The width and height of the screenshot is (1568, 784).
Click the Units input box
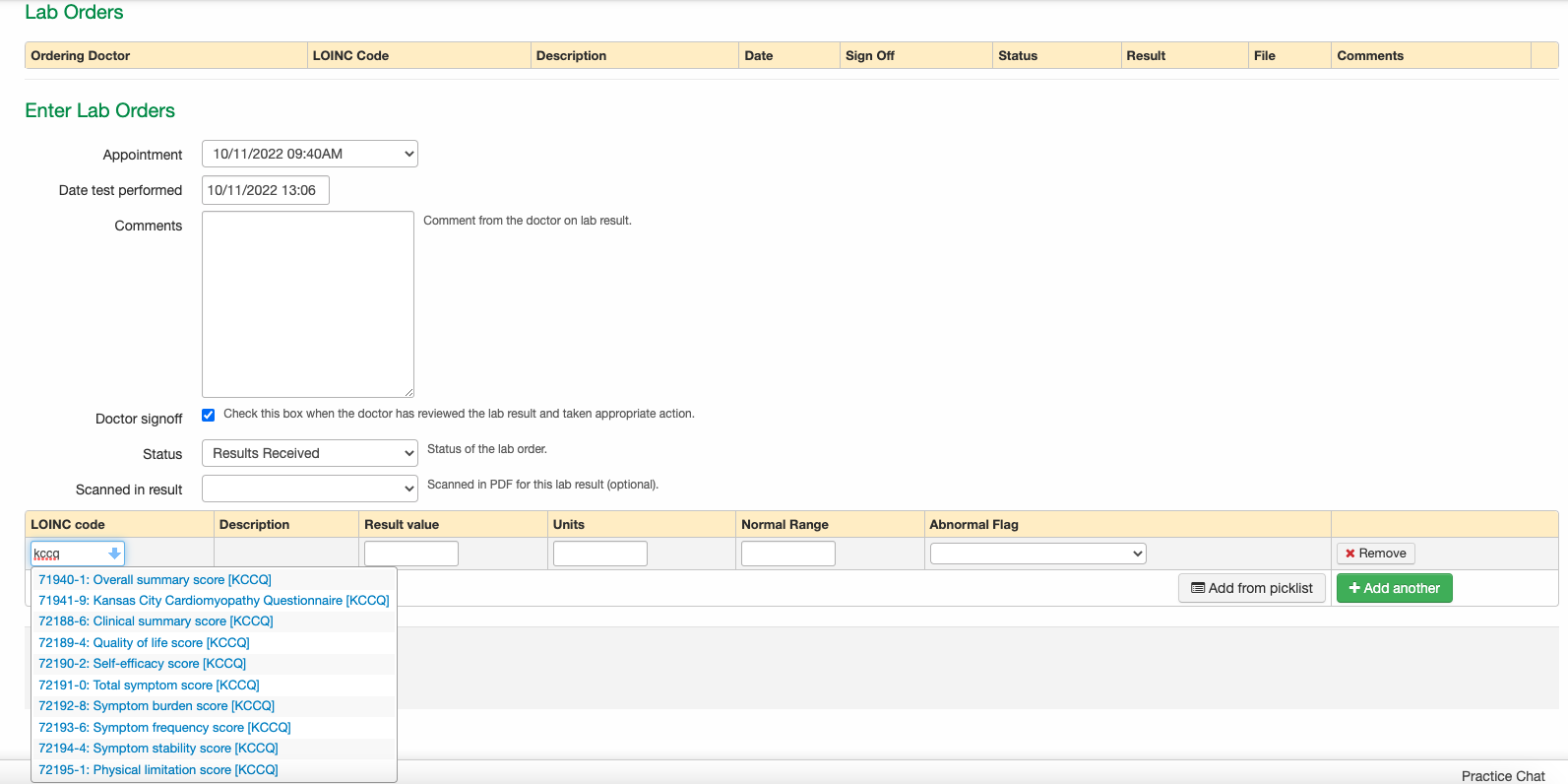coord(600,554)
